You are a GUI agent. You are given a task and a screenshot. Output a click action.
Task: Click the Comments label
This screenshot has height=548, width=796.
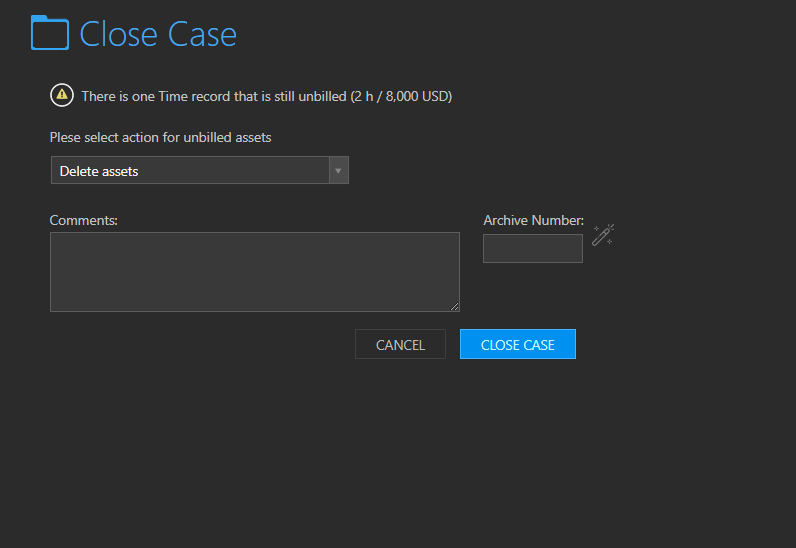click(x=84, y=220)
